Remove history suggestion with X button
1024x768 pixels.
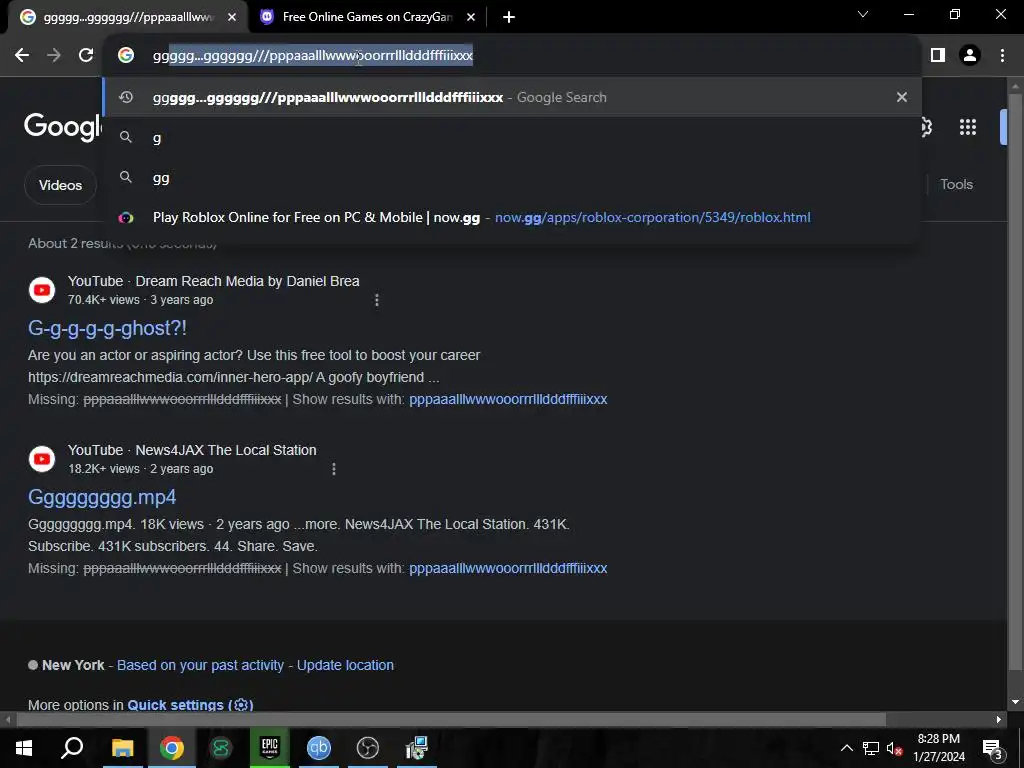point(902,97)
